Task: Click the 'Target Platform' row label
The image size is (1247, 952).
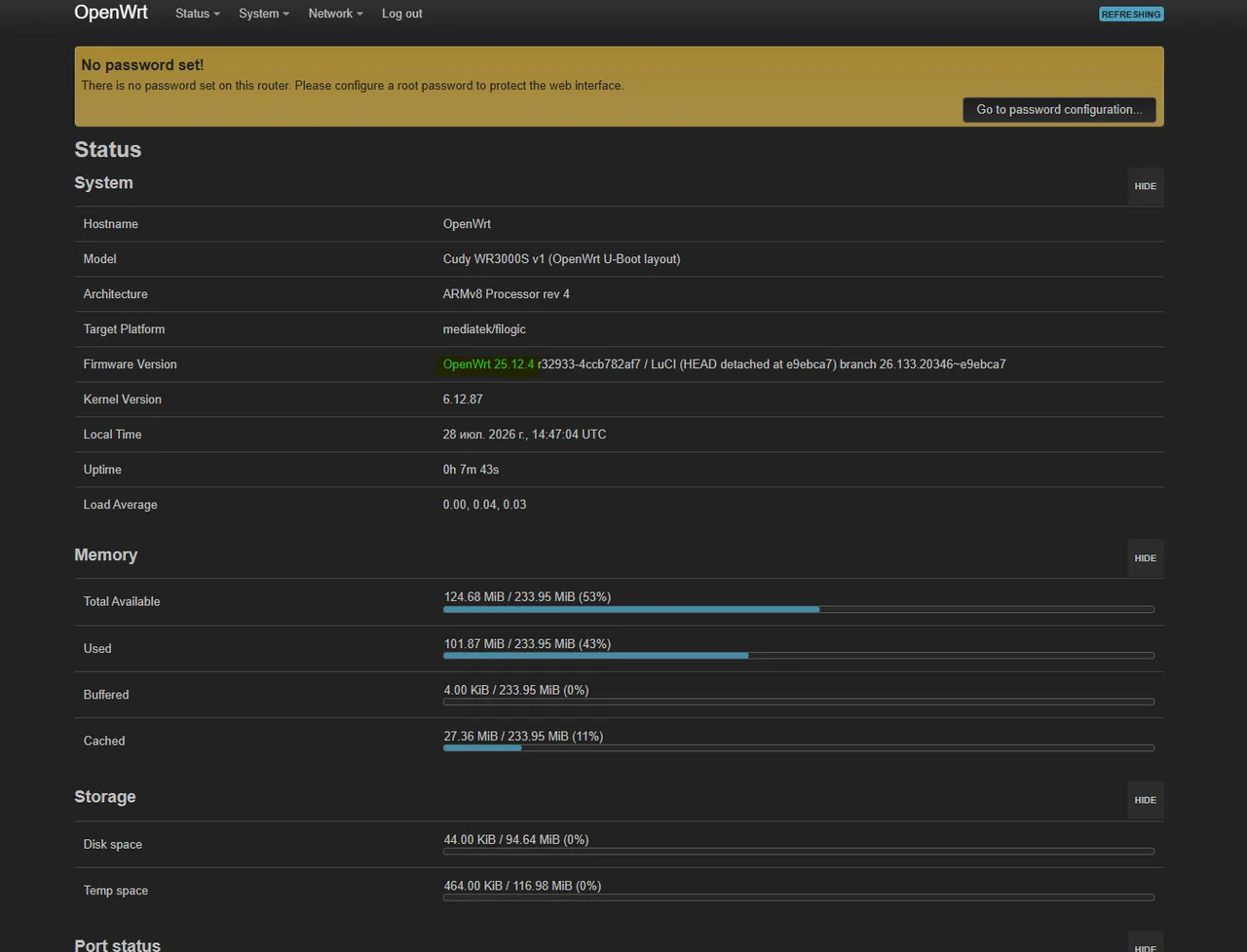Action: coord(125,329)
